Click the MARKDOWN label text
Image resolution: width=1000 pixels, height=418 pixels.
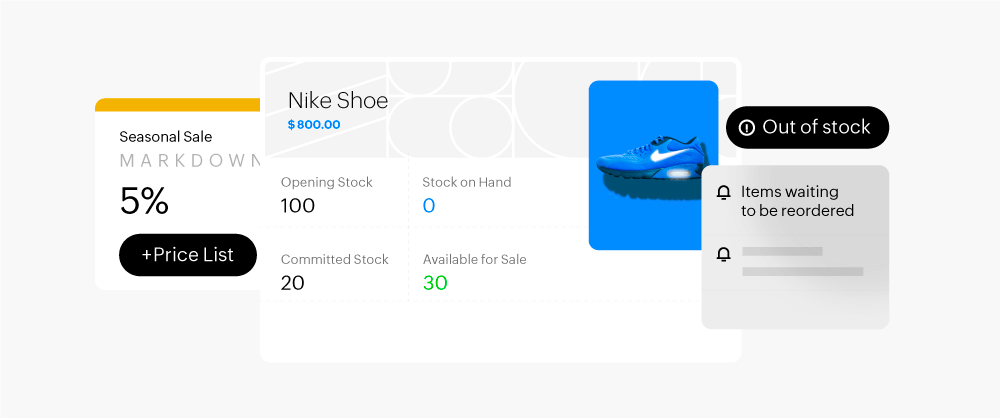(190, 161)
